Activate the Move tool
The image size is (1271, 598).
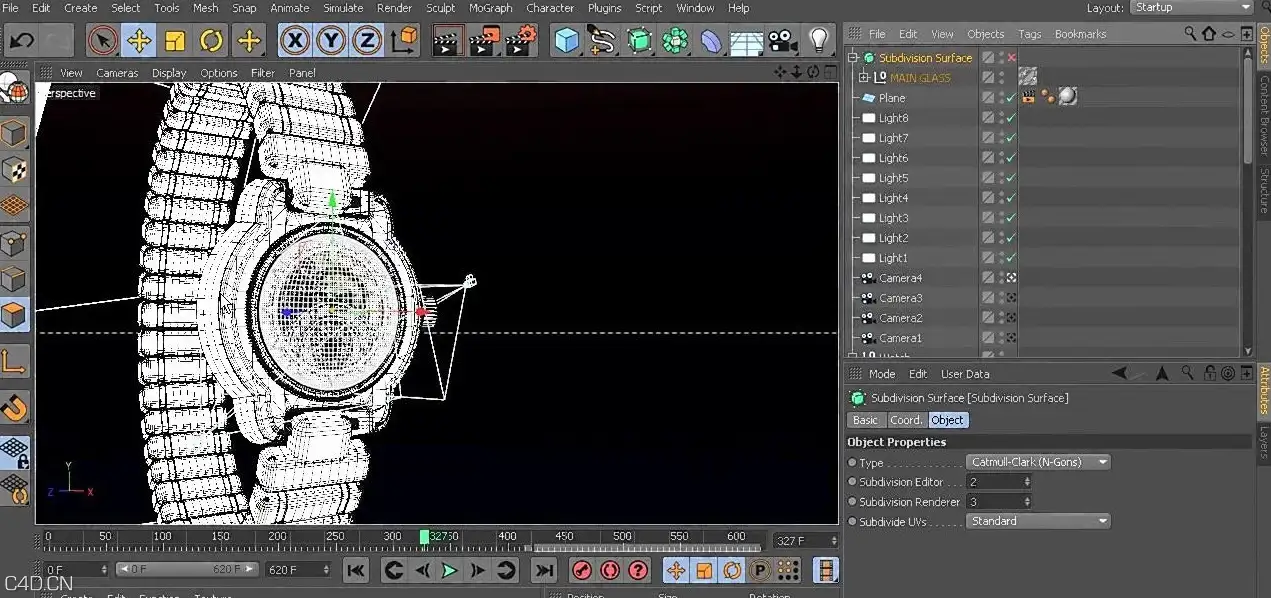(139, 41)
